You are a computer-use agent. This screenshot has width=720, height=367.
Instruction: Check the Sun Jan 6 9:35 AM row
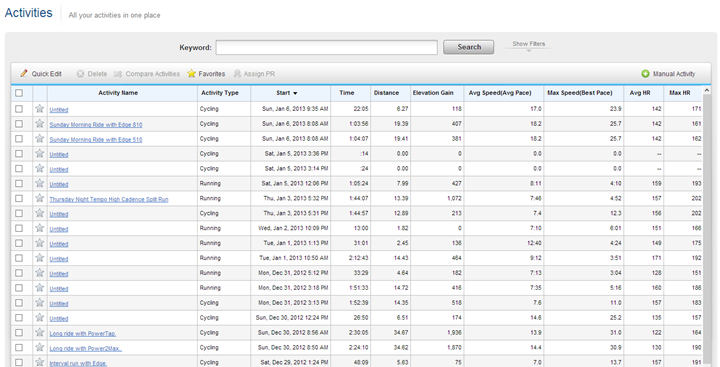pos(19,109)
